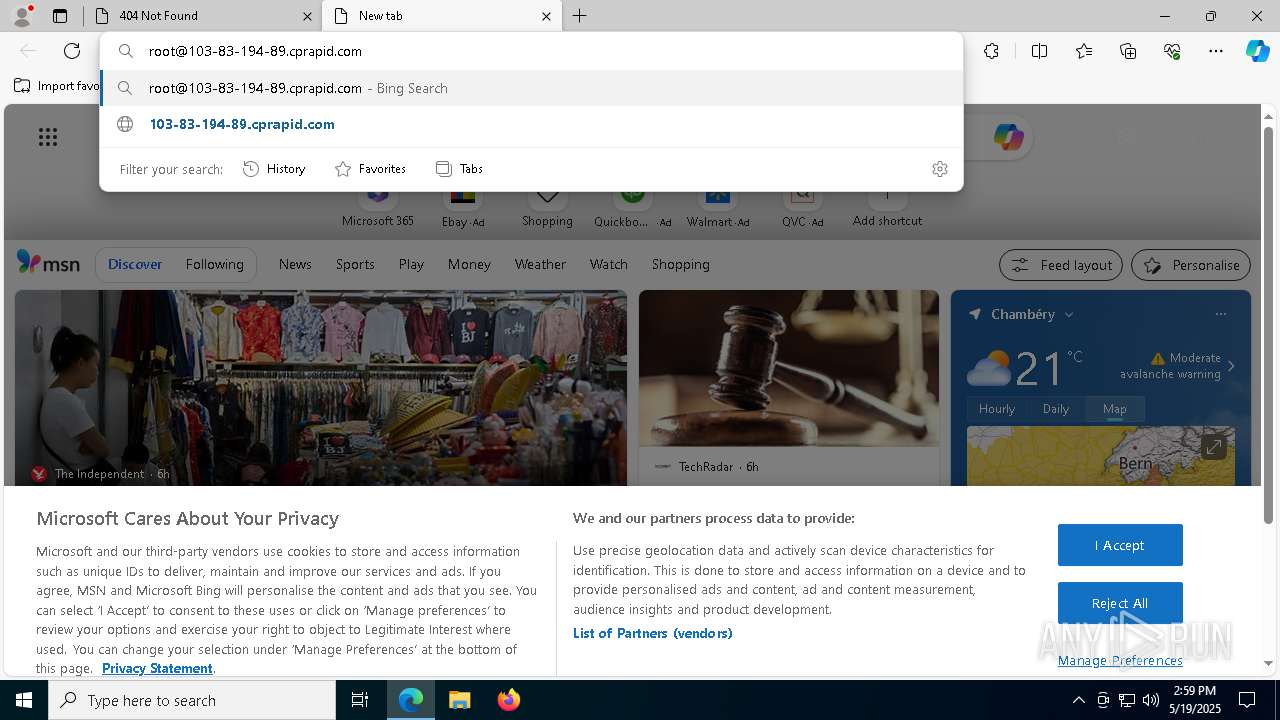Screen dimensions: 1280x720
Task: Open Manage Preferences link
Action: click(x=1120, y=660)
